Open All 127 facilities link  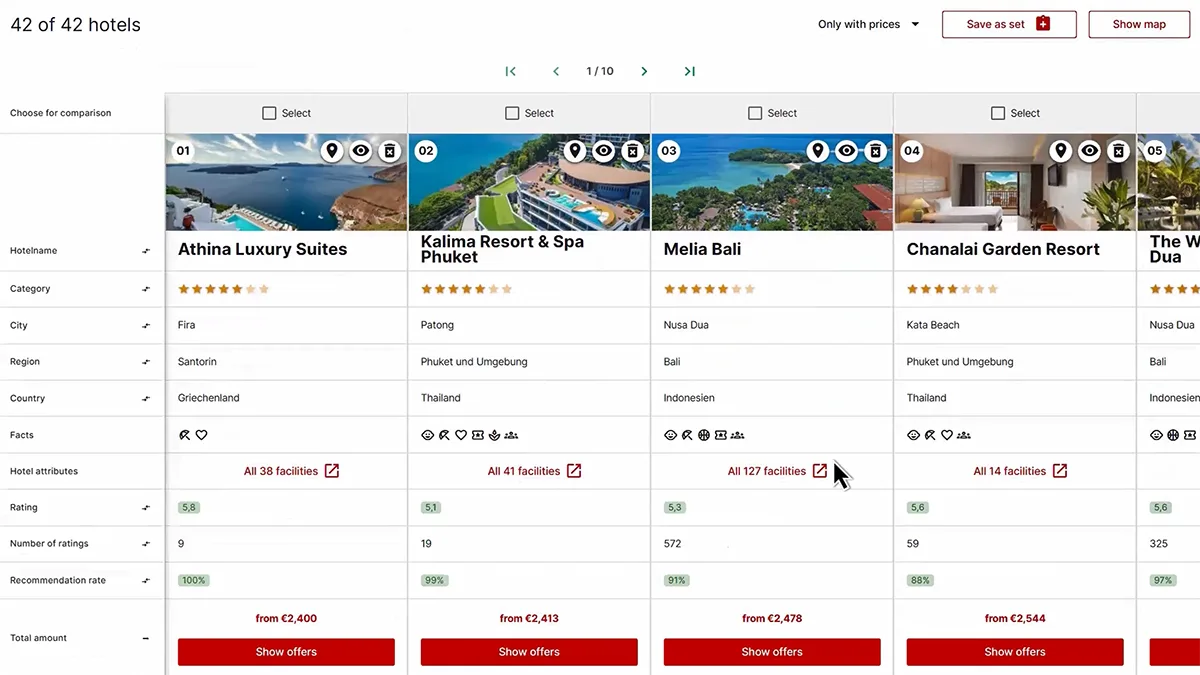(x=767, y=471)
